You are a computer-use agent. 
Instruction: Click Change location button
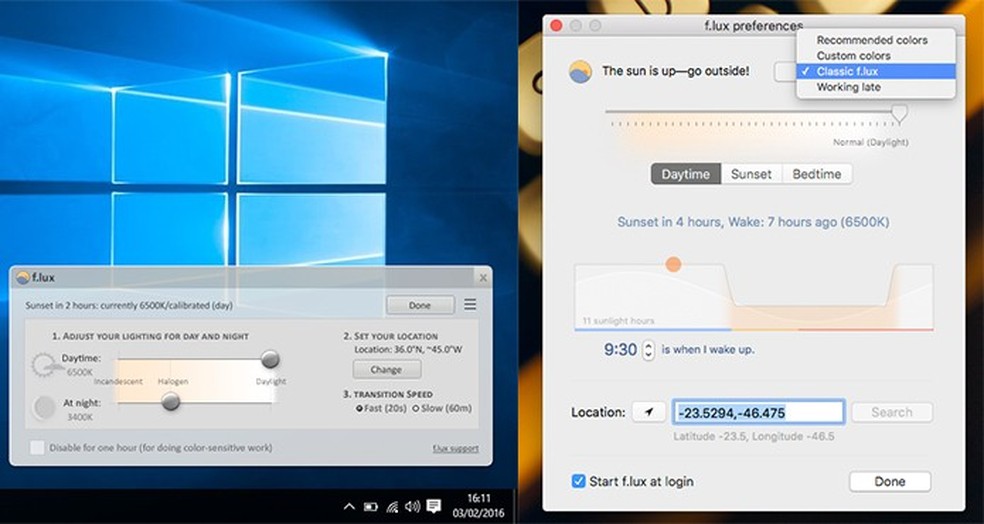(x=387, y=370)
